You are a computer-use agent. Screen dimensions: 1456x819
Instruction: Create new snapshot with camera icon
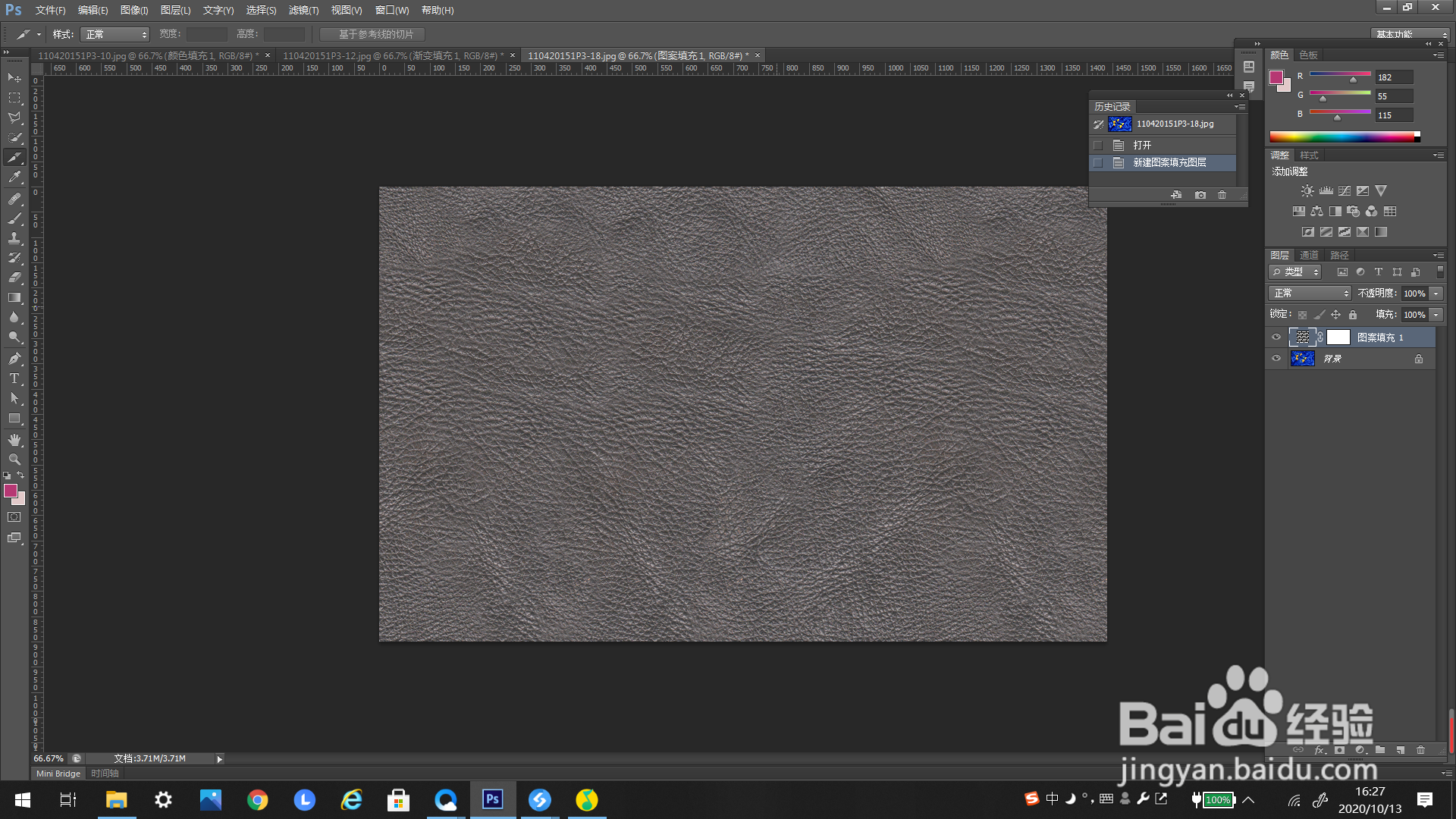coord(1200,195)
